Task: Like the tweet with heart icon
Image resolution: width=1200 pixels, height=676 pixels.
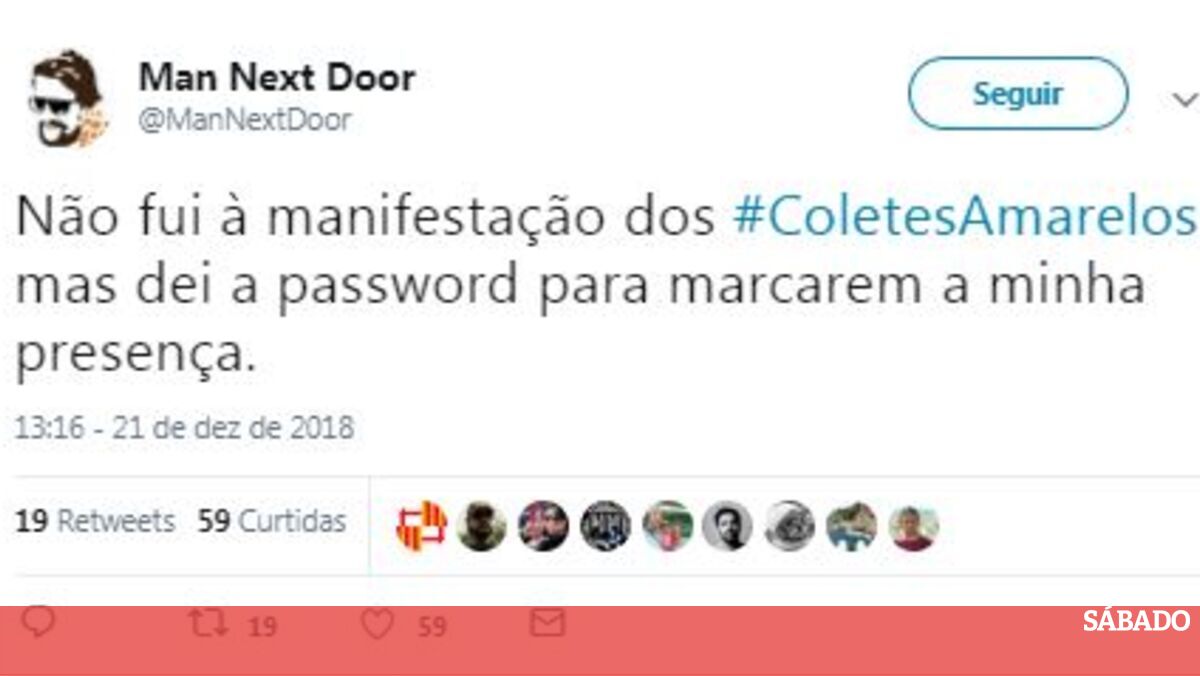Action: 377,625
